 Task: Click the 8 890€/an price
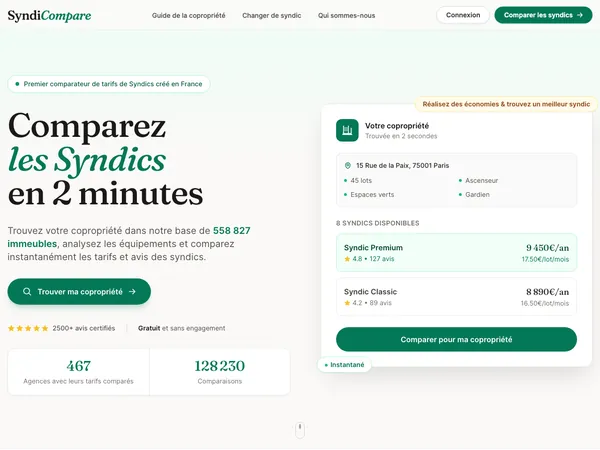[547, 292]
